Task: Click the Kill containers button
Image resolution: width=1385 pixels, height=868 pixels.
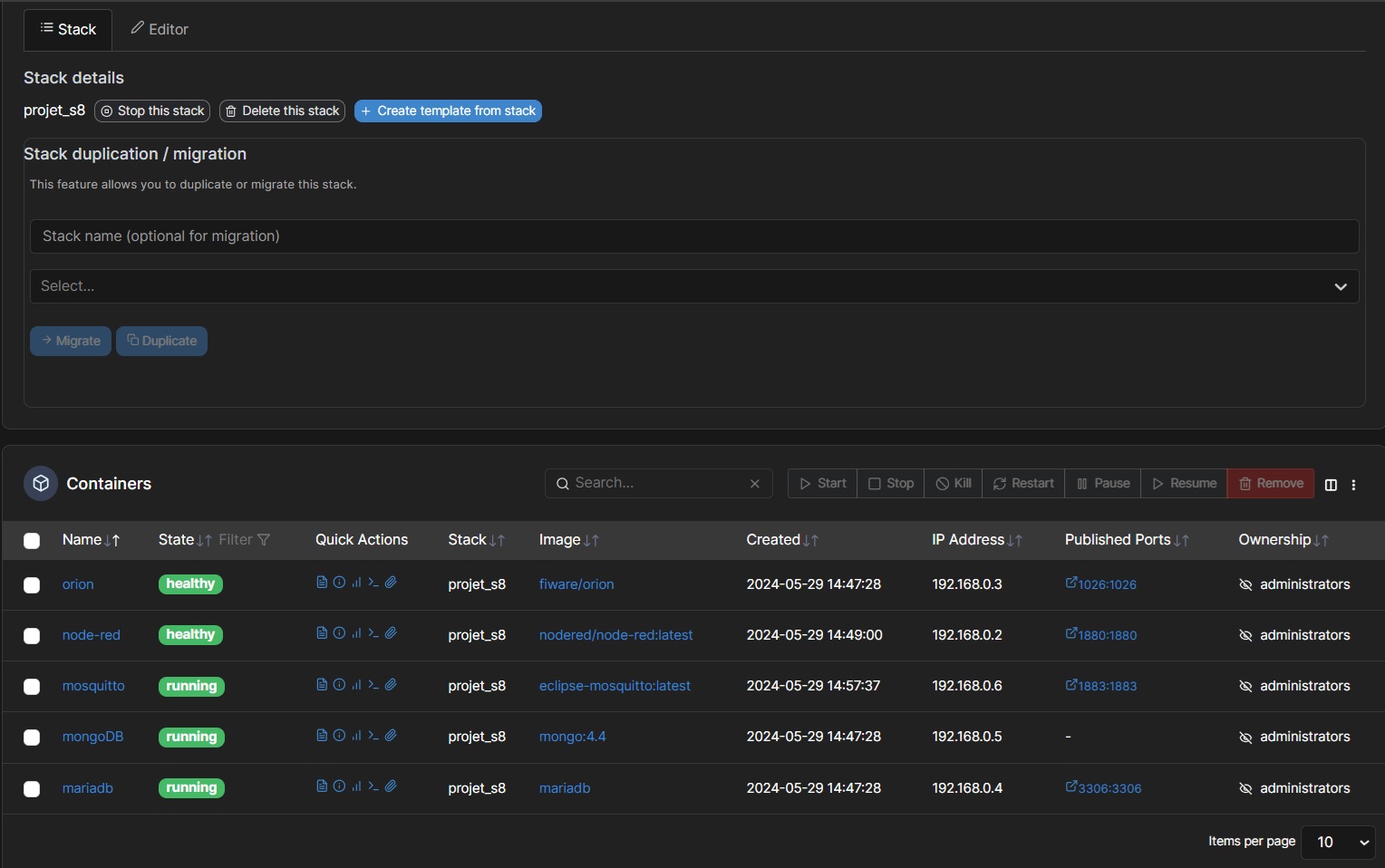Action: [954, 484]
